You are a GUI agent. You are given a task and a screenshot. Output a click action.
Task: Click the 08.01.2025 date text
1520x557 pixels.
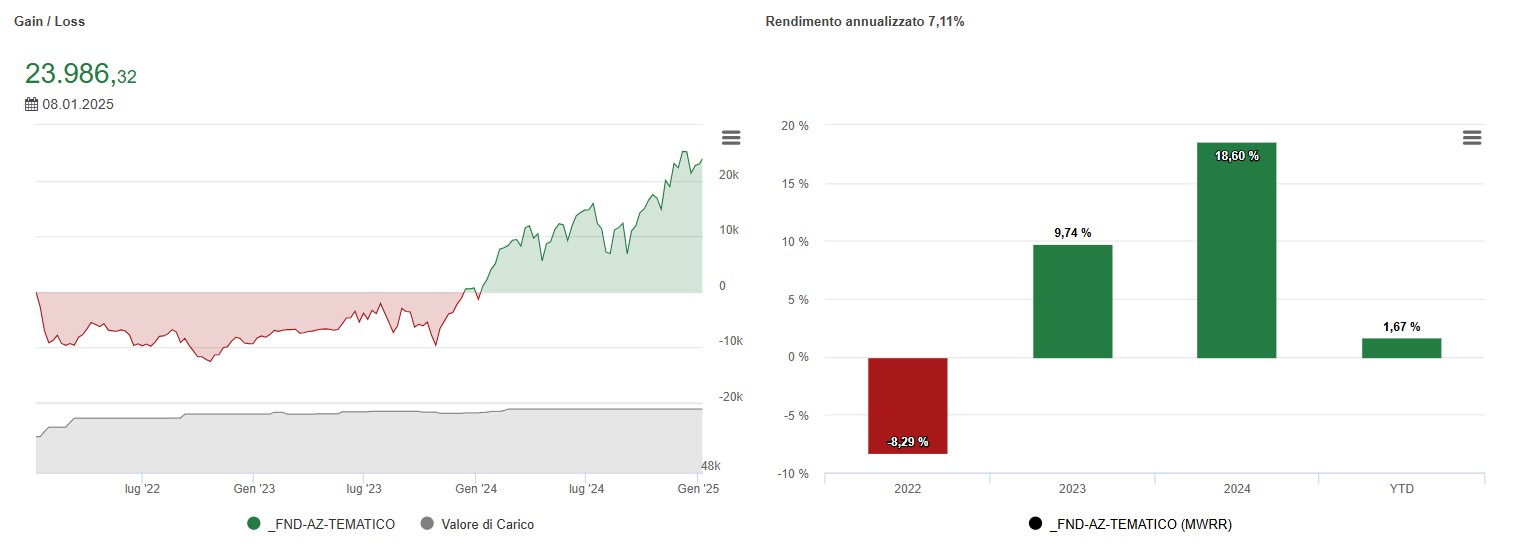pos(78,104)
